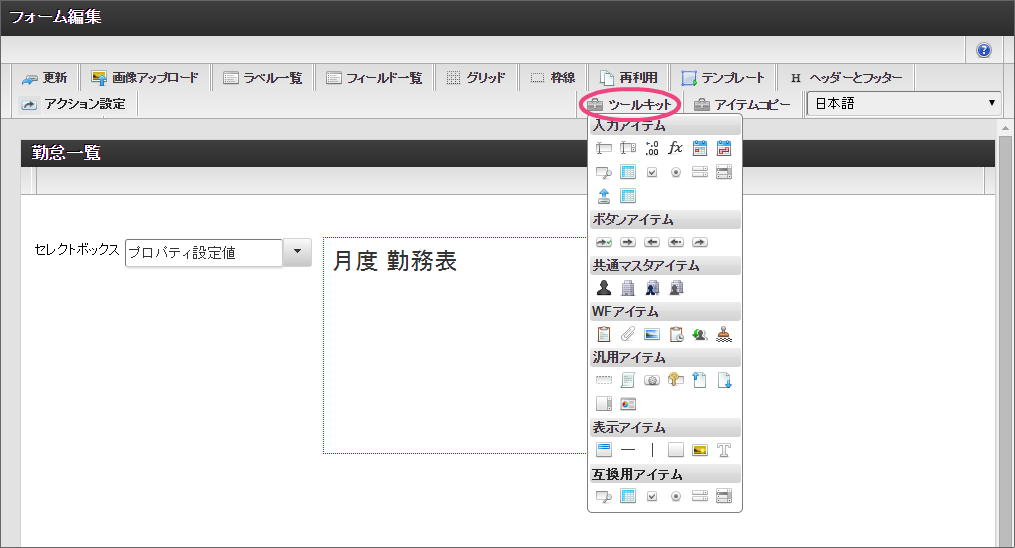Add a text area input item
Image resolution: width=1015 pixels, height=548 pixels.
(x=627, y=148)
